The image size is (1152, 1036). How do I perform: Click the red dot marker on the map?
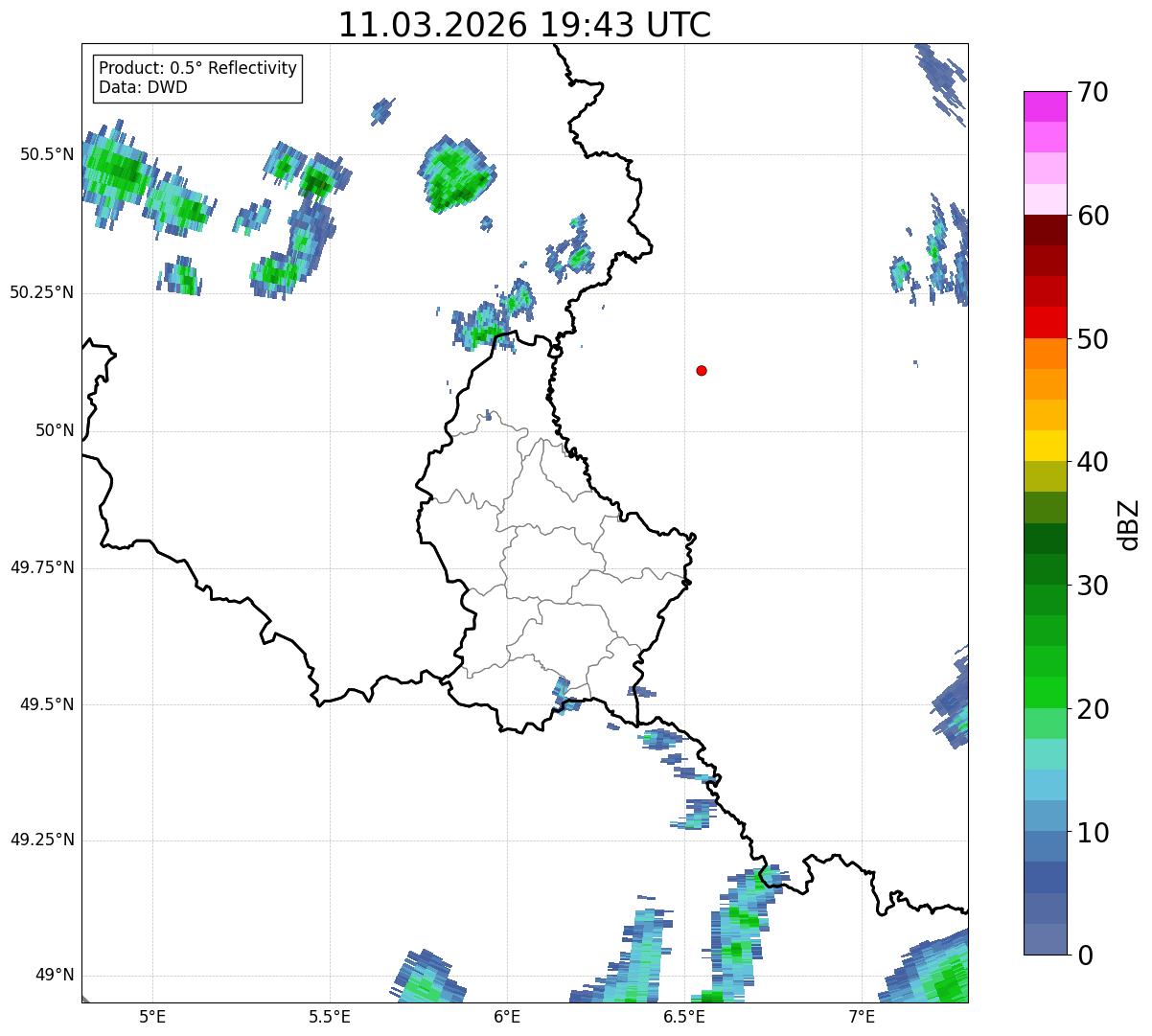pos(702,370)
